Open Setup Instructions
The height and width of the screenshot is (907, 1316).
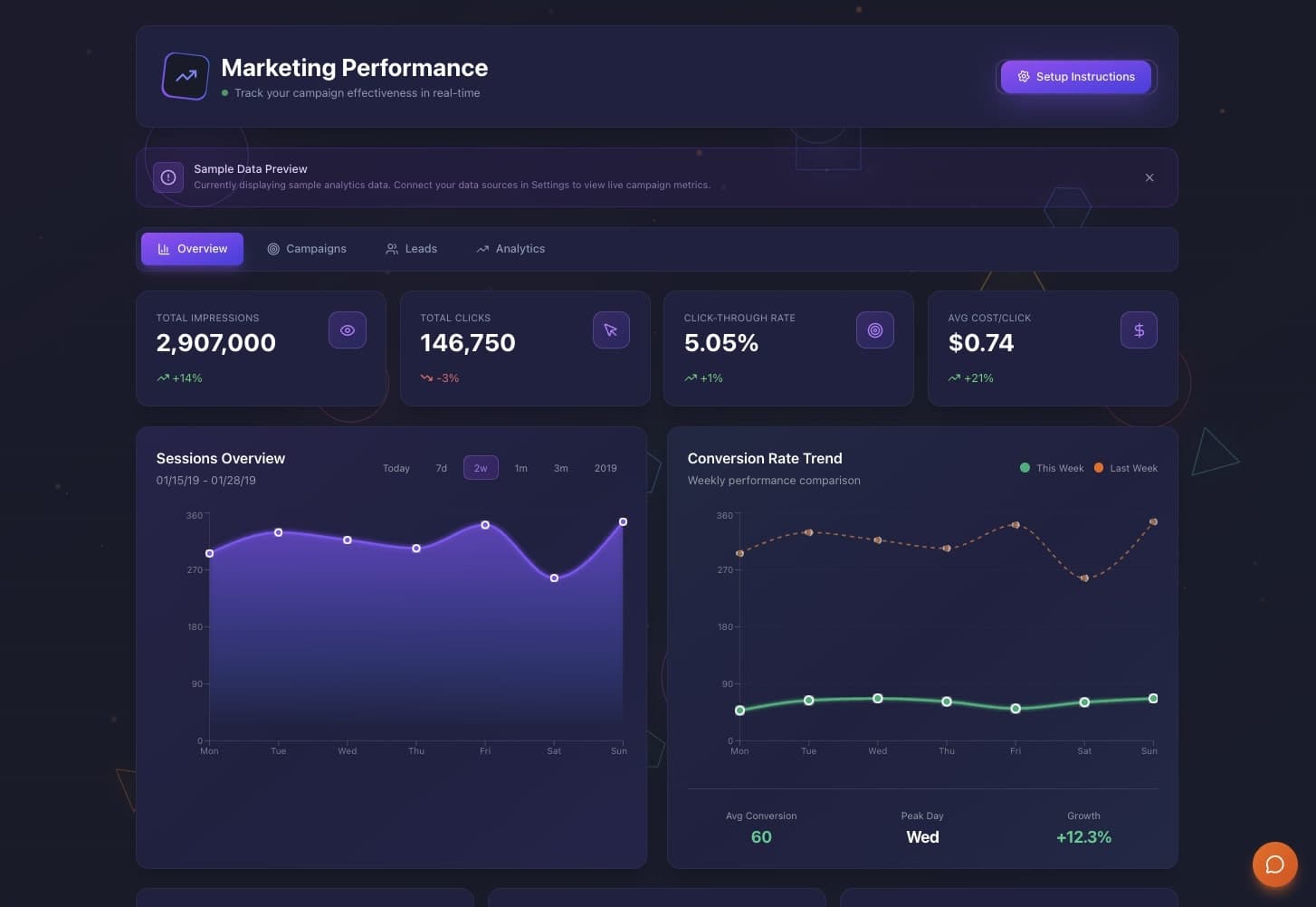tap(1076, 77)
